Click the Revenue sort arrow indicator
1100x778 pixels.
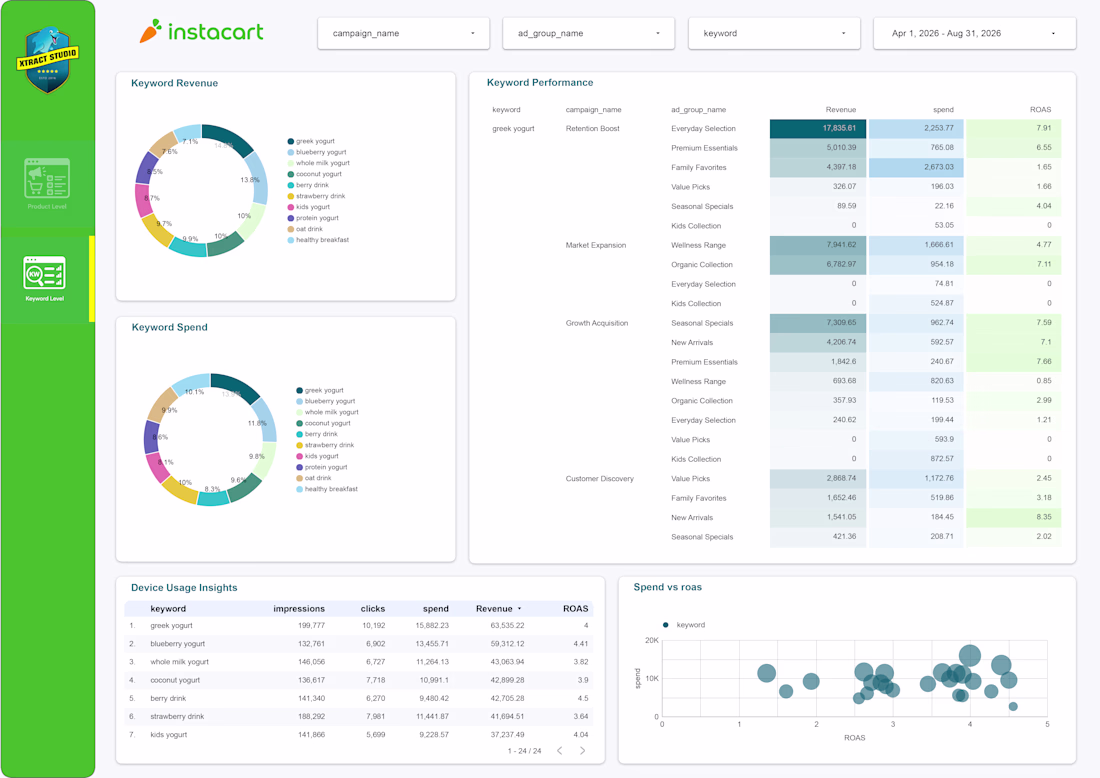pyautogui.click(x=520, y=609)
